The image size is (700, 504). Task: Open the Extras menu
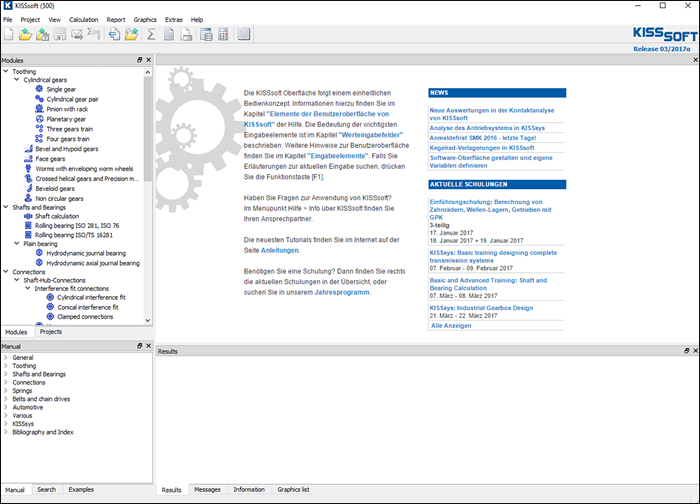174,20
